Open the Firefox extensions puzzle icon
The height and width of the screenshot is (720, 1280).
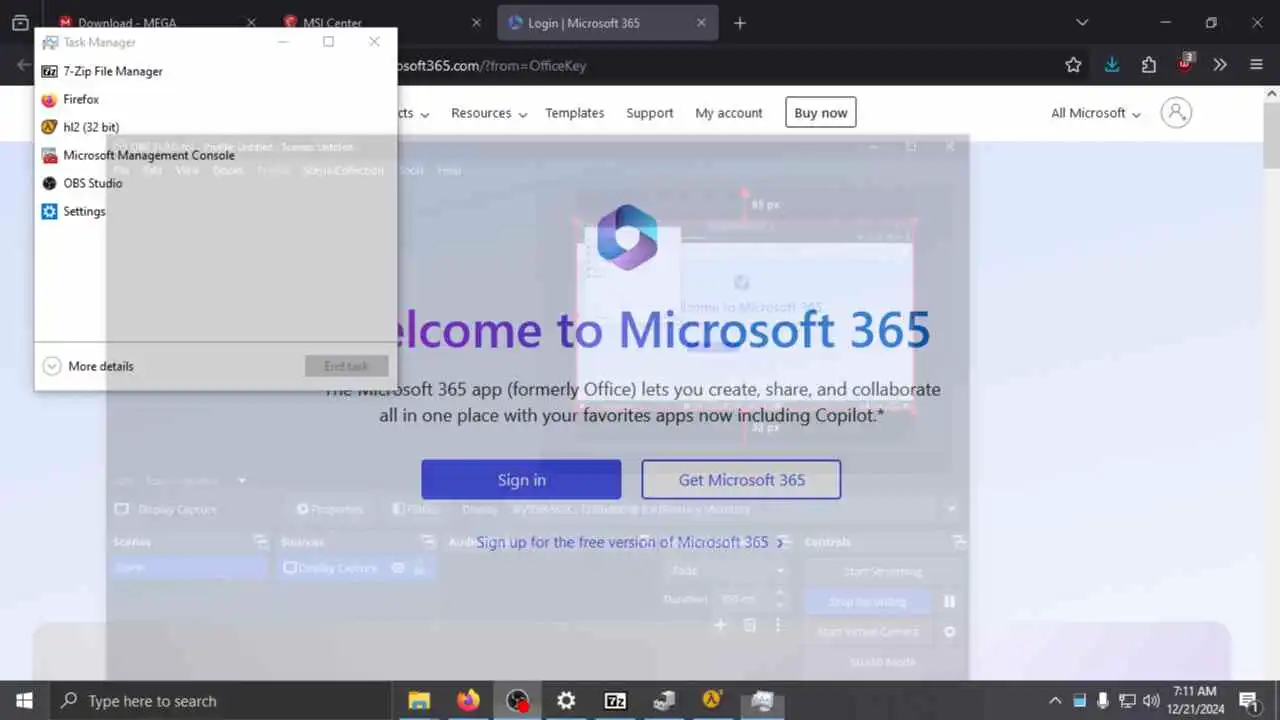(x=1148, y=65)
